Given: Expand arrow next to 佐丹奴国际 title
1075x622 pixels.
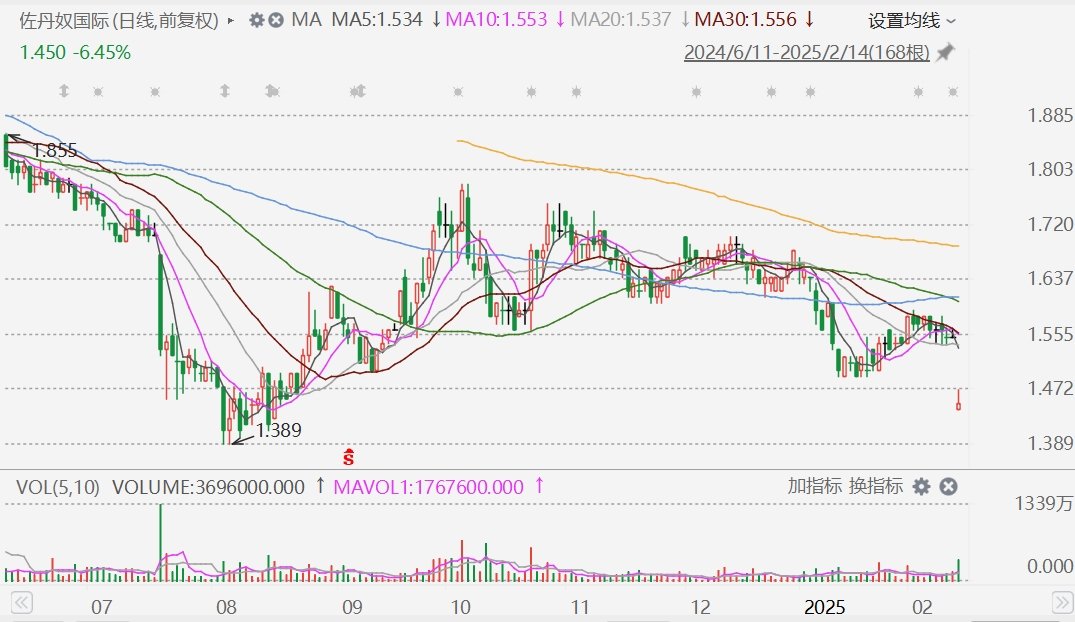Looking at the screenshot, I should [232, 20].
